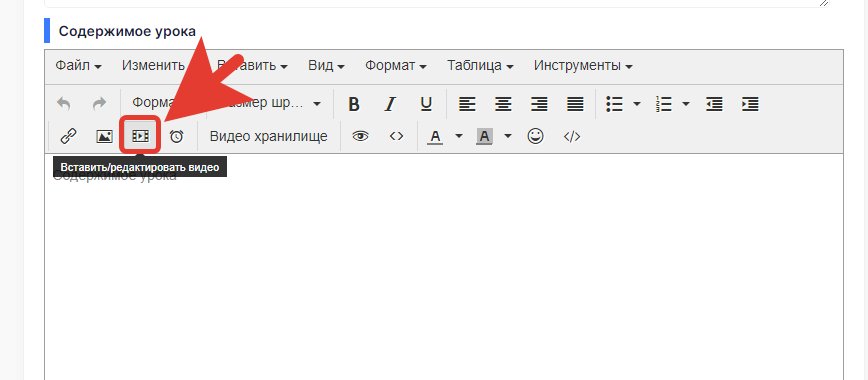Screen dimensions: 868x380
Task: Expand the numbered list style dropdown arrow
Action: [x=686, y=104]
